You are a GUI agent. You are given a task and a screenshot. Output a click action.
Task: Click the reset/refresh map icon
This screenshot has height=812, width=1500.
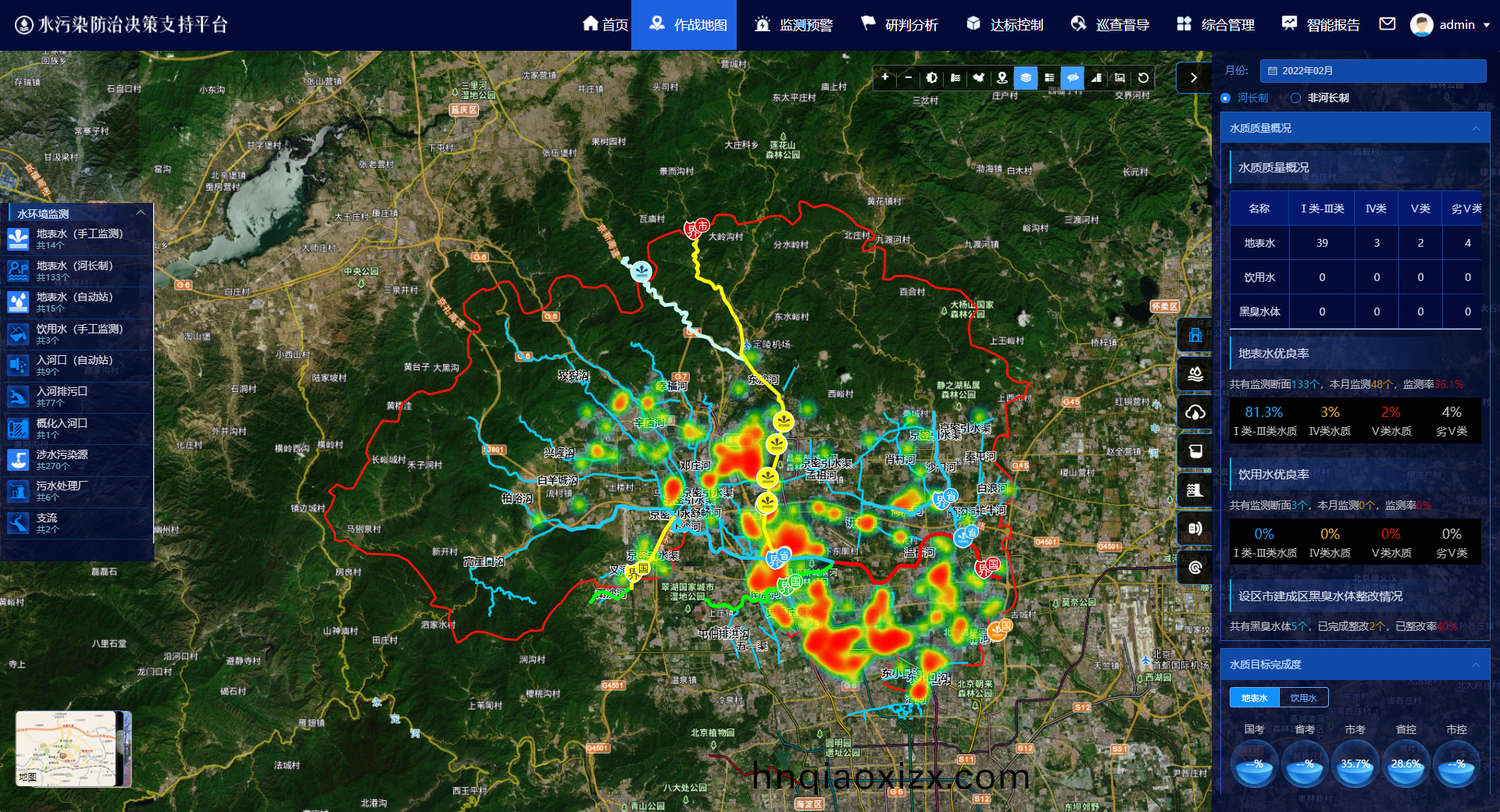pos(1143,77)
